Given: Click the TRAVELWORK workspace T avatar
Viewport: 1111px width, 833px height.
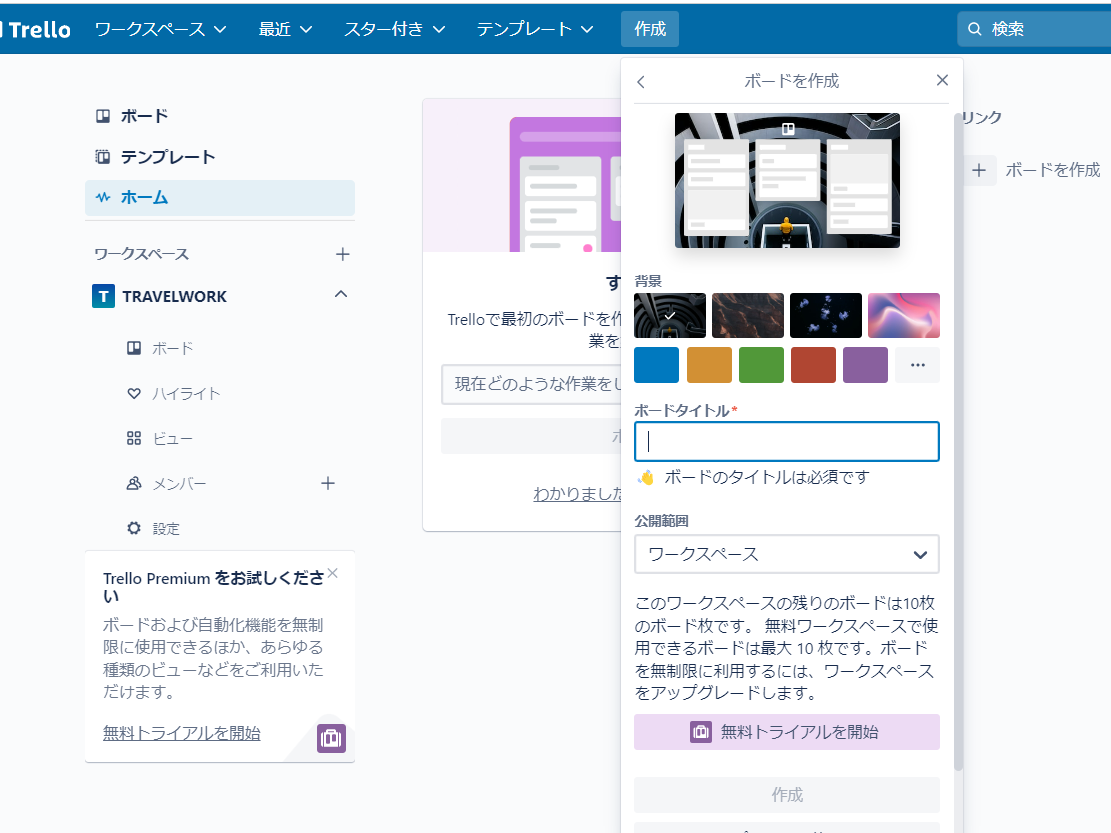Looking at the screenshot, I should 103,296.
